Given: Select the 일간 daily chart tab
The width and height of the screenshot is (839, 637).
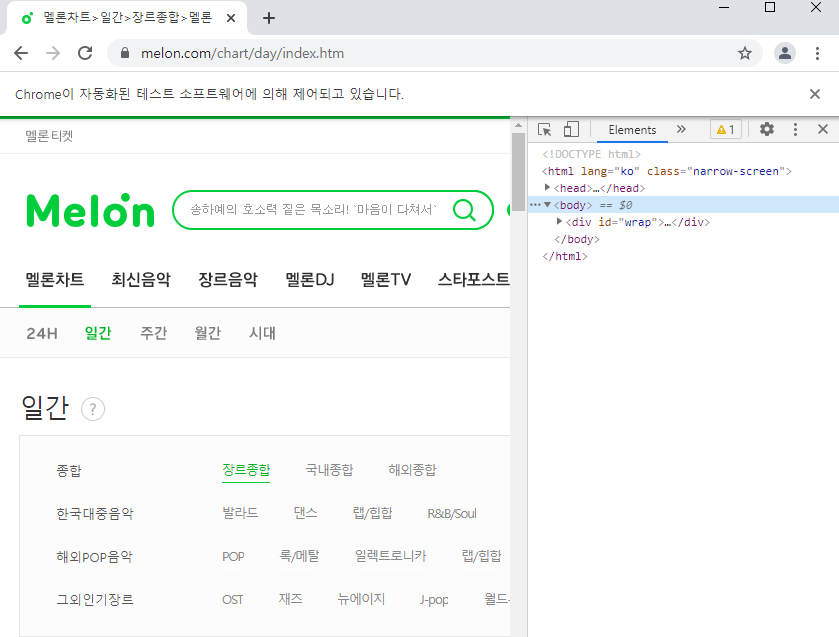Looking at the screenshot, I should click(98, 333).
